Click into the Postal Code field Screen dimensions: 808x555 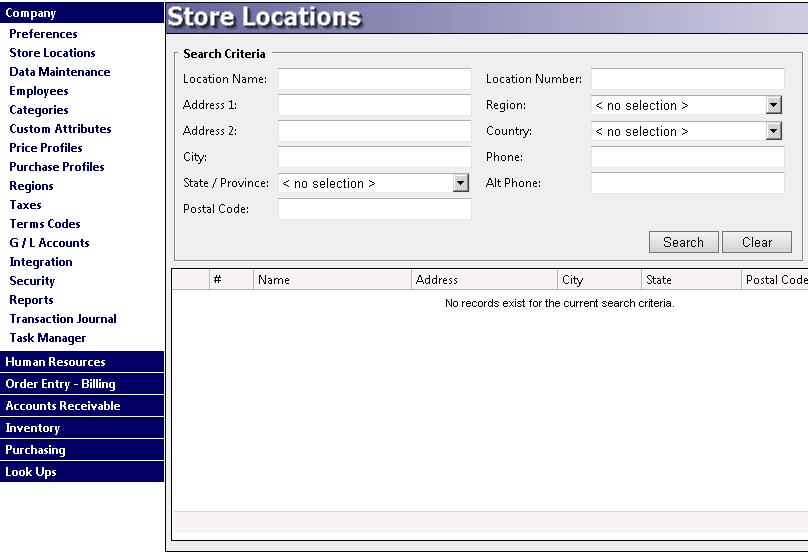point(374,210)
